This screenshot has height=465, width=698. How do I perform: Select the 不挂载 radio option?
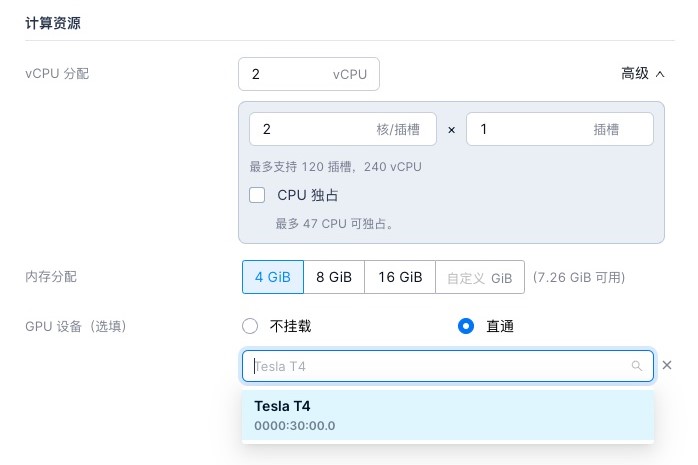coord(250,326)
